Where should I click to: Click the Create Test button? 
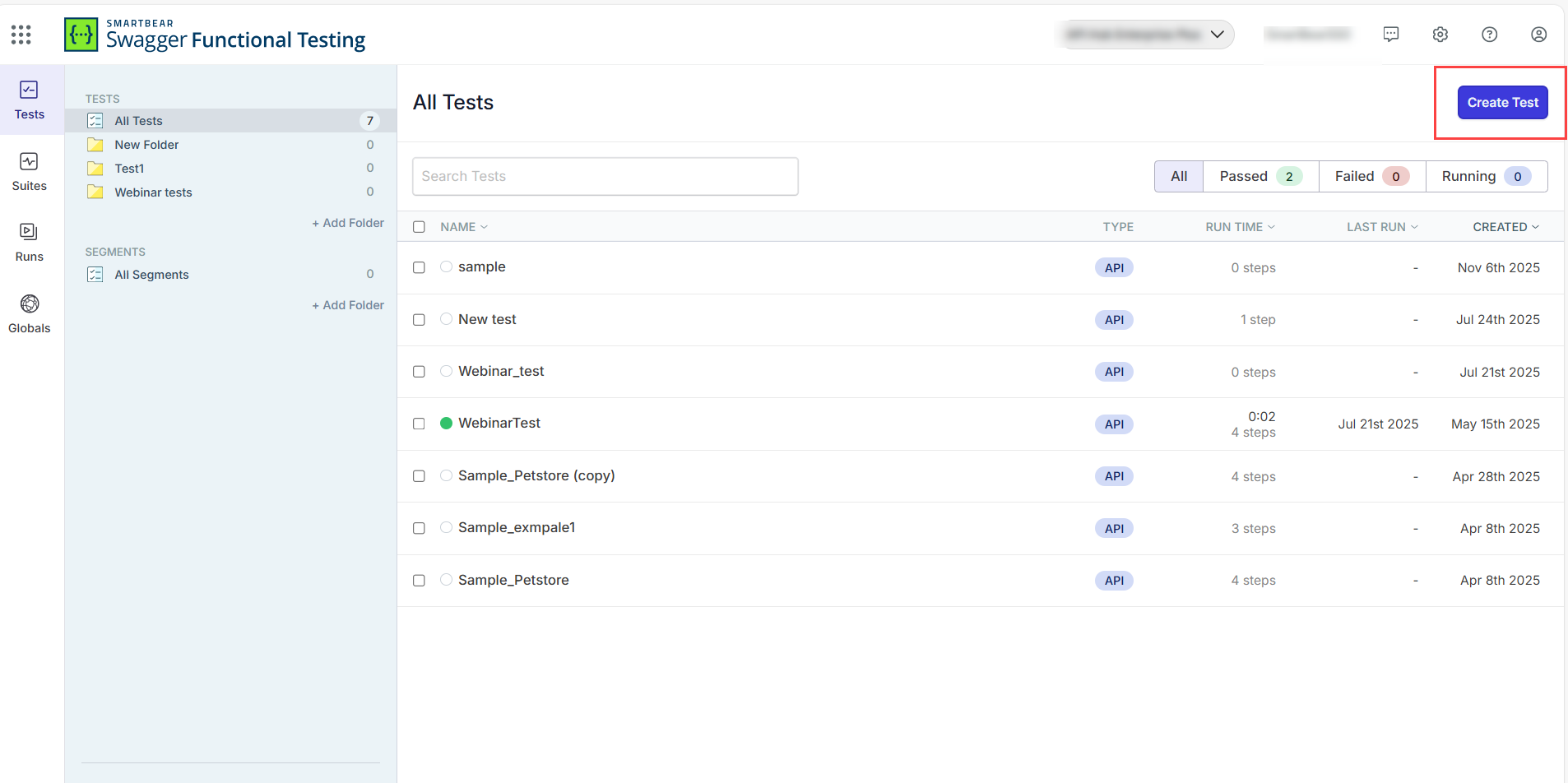[x=1502, y=102]
